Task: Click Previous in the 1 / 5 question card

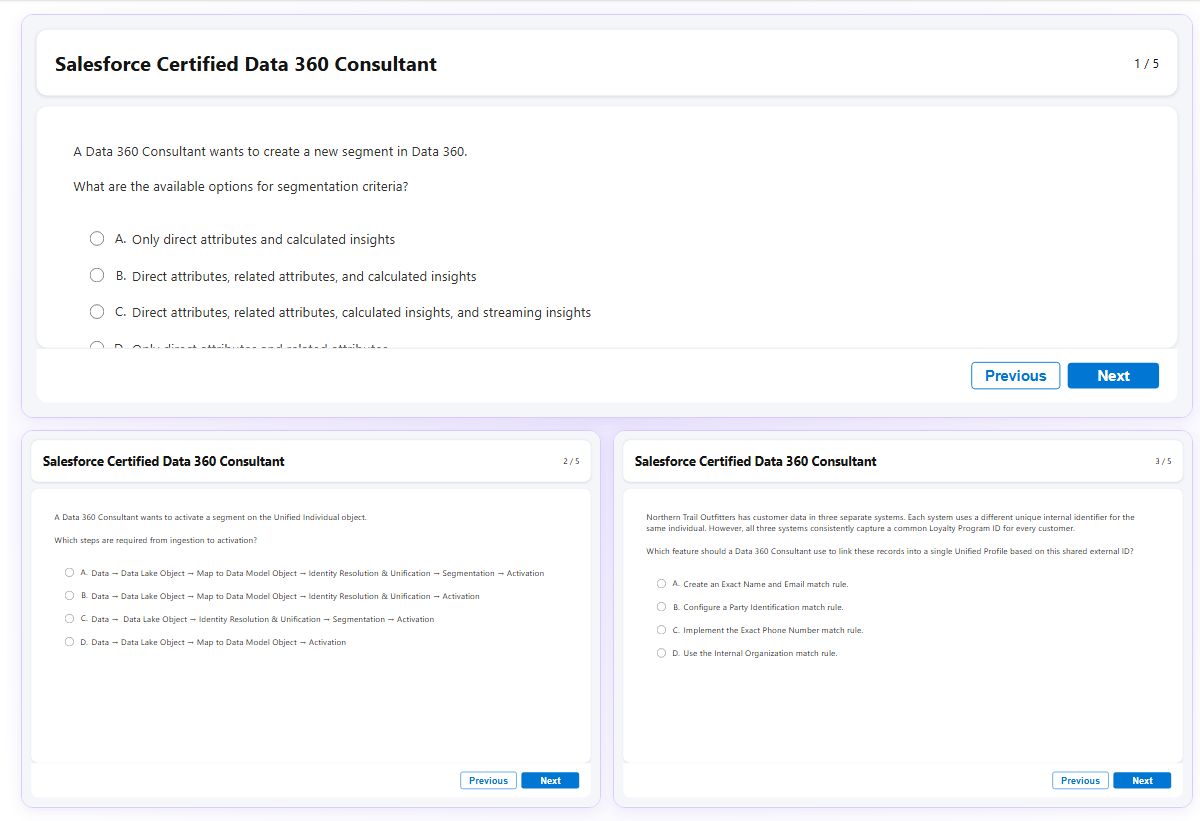Action: click(x=1015, y=376)
